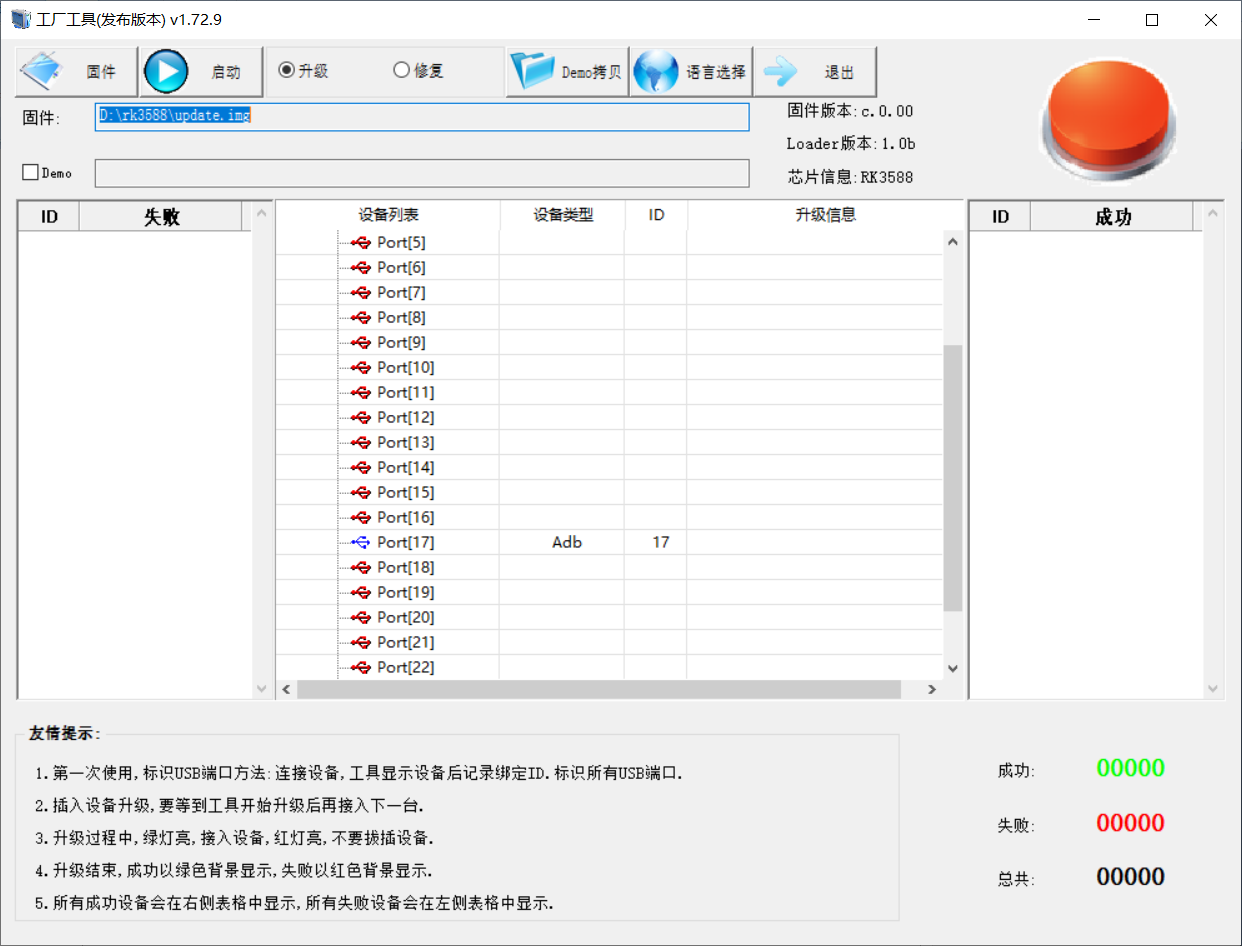
Task: Click the 设备列表 column header
Action: click(x=388, y=215)
